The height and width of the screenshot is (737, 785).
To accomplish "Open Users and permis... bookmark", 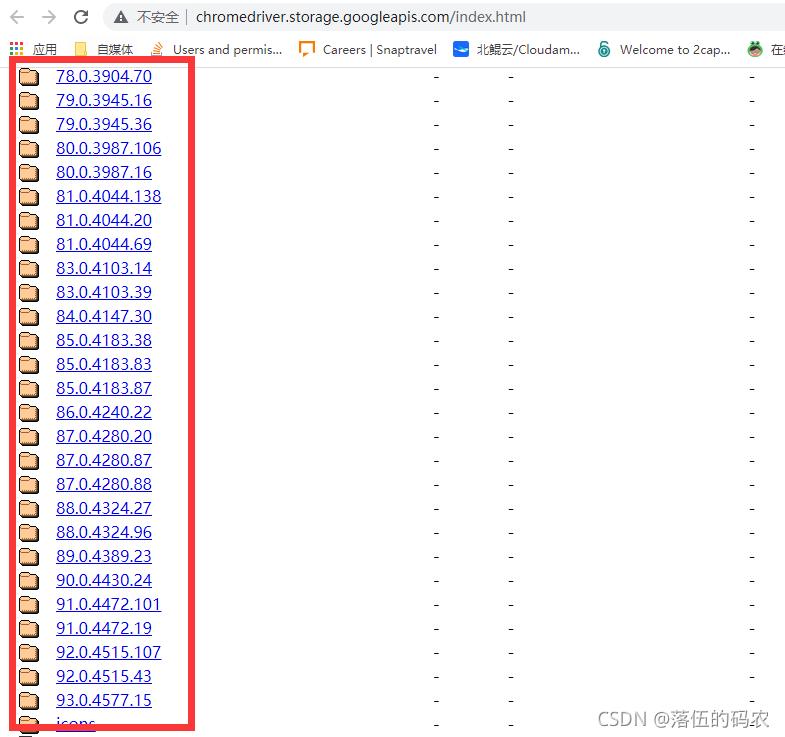I will tap(217, 49).
